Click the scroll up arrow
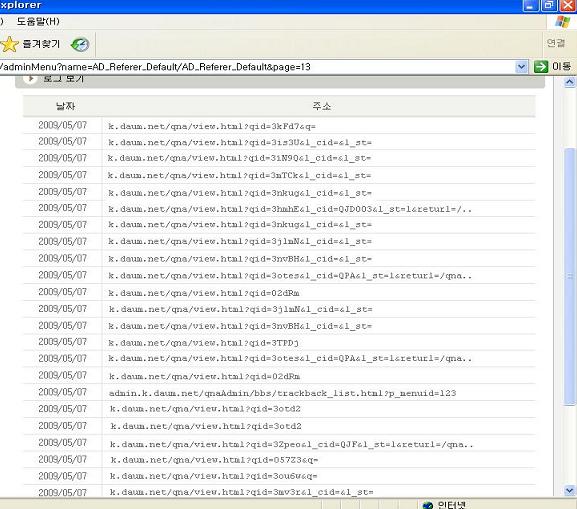Image resolution: width=577 pixels, height=509 pixels. click(569, 82)
